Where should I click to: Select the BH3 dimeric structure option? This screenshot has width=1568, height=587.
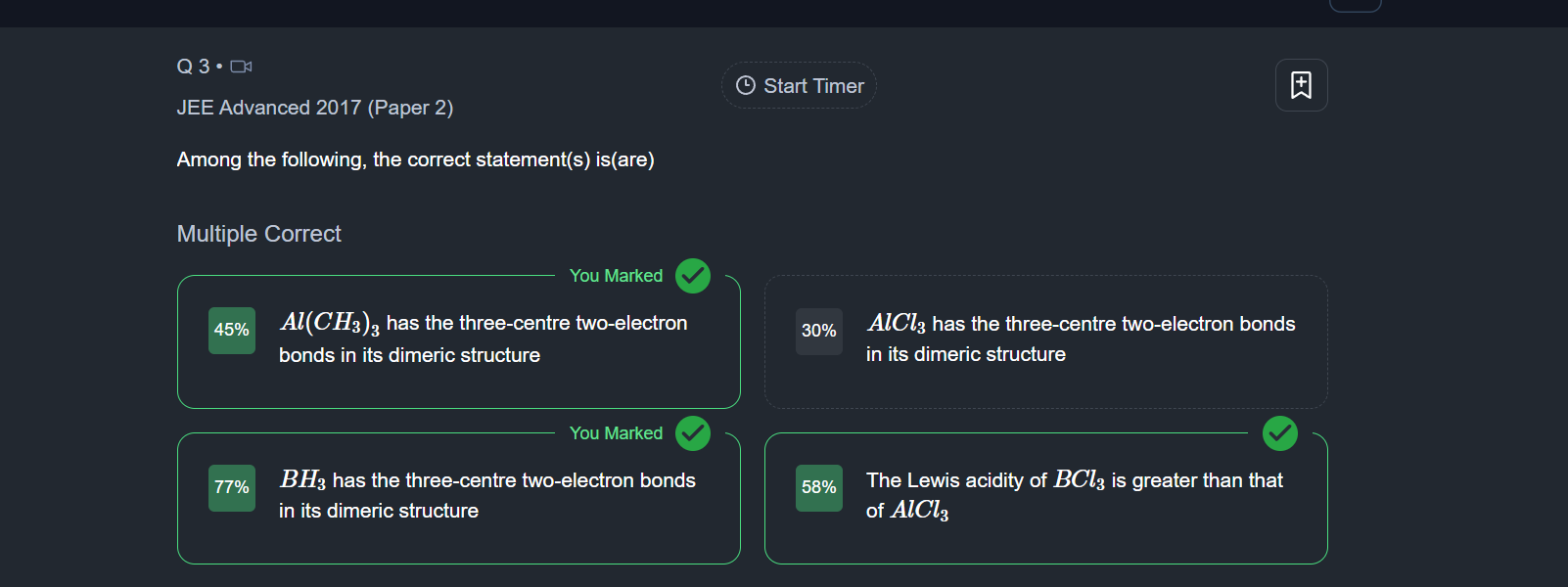pyautogui.click(x=487, y=495)
